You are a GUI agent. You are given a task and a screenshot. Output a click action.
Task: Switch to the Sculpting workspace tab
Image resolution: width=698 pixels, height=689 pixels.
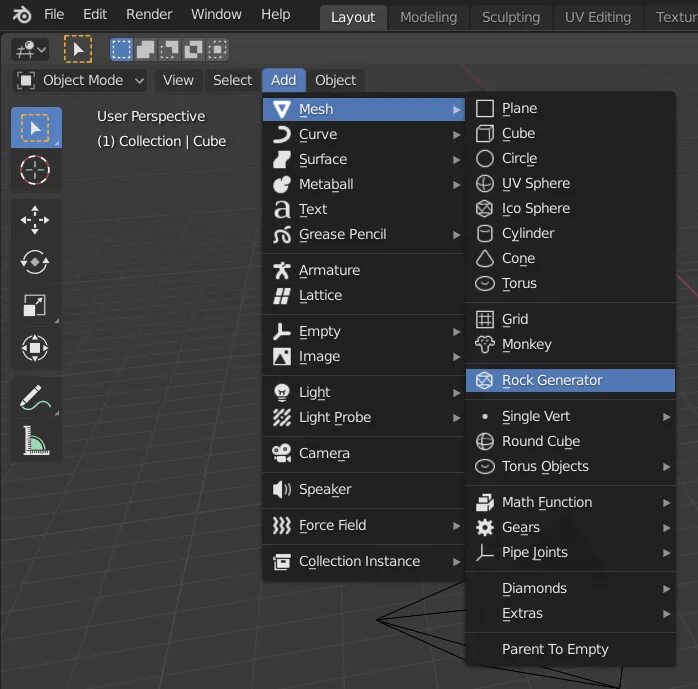pyautogui.click(x=511, y=17)
